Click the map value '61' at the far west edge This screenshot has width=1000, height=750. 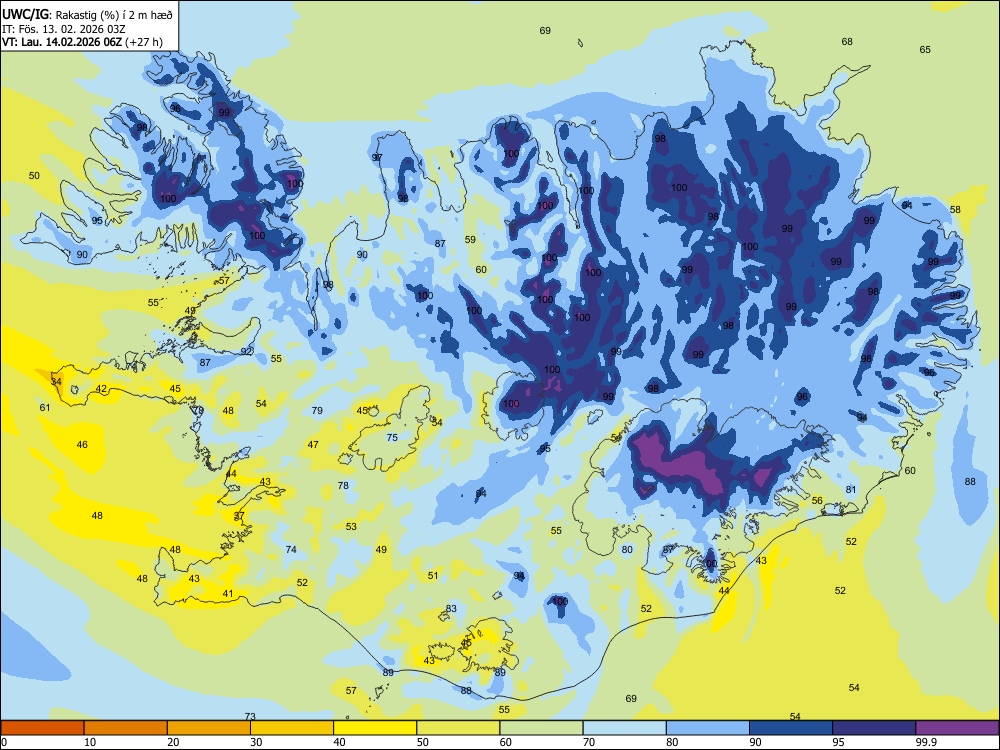[45, 407]
